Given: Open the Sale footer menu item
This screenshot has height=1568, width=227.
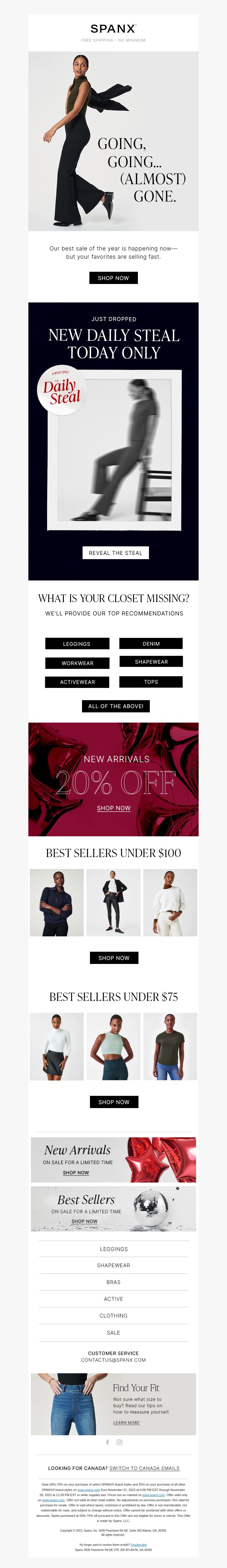Looking at the screenshot, I should coord(113,1332).
